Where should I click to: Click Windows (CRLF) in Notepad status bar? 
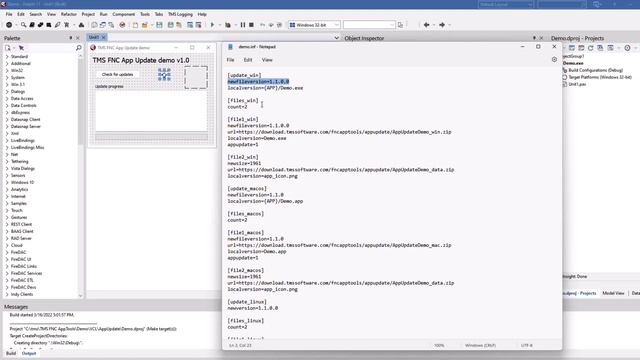(480, 345)
